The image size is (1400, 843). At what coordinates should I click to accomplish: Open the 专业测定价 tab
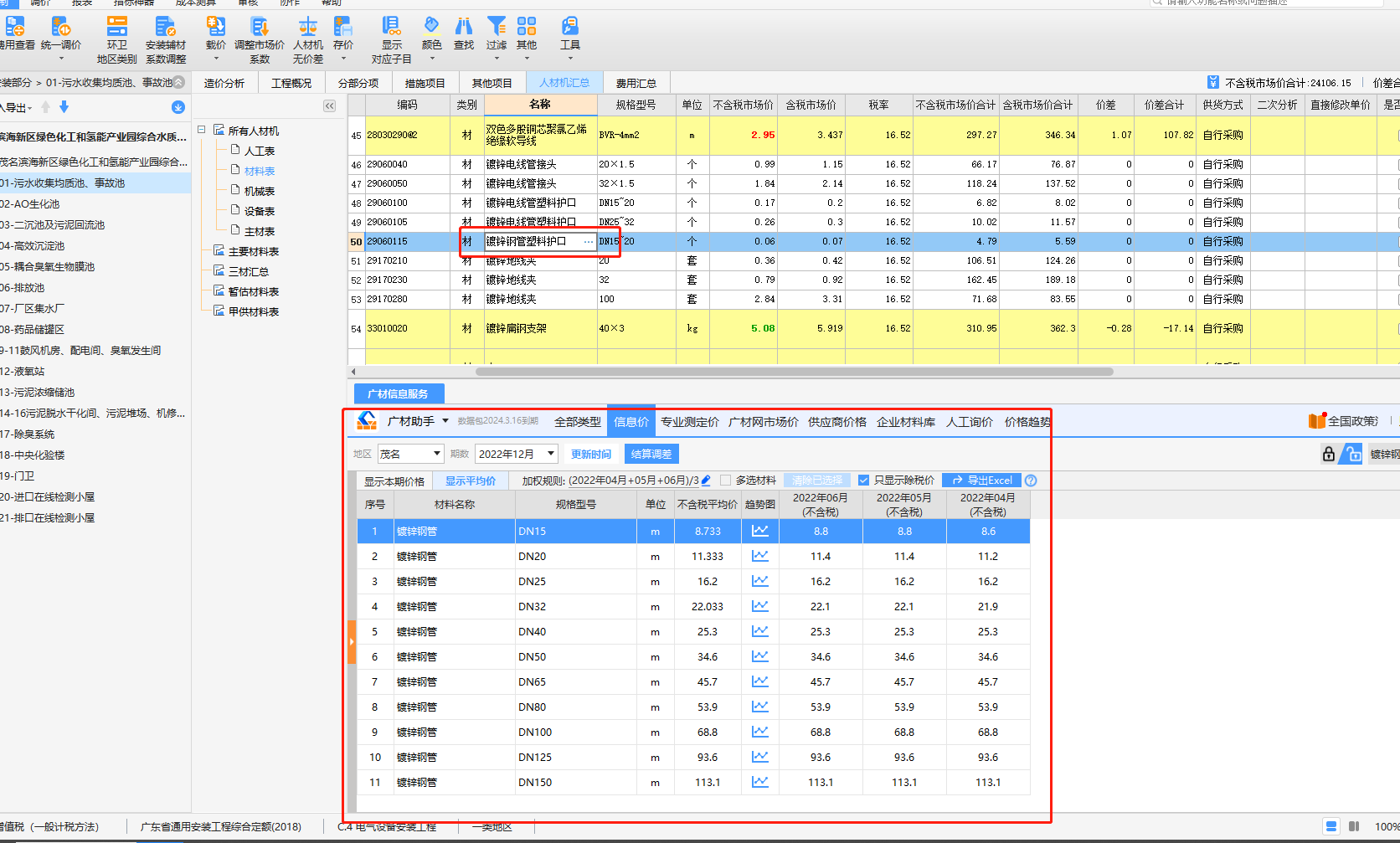(690, 422)
